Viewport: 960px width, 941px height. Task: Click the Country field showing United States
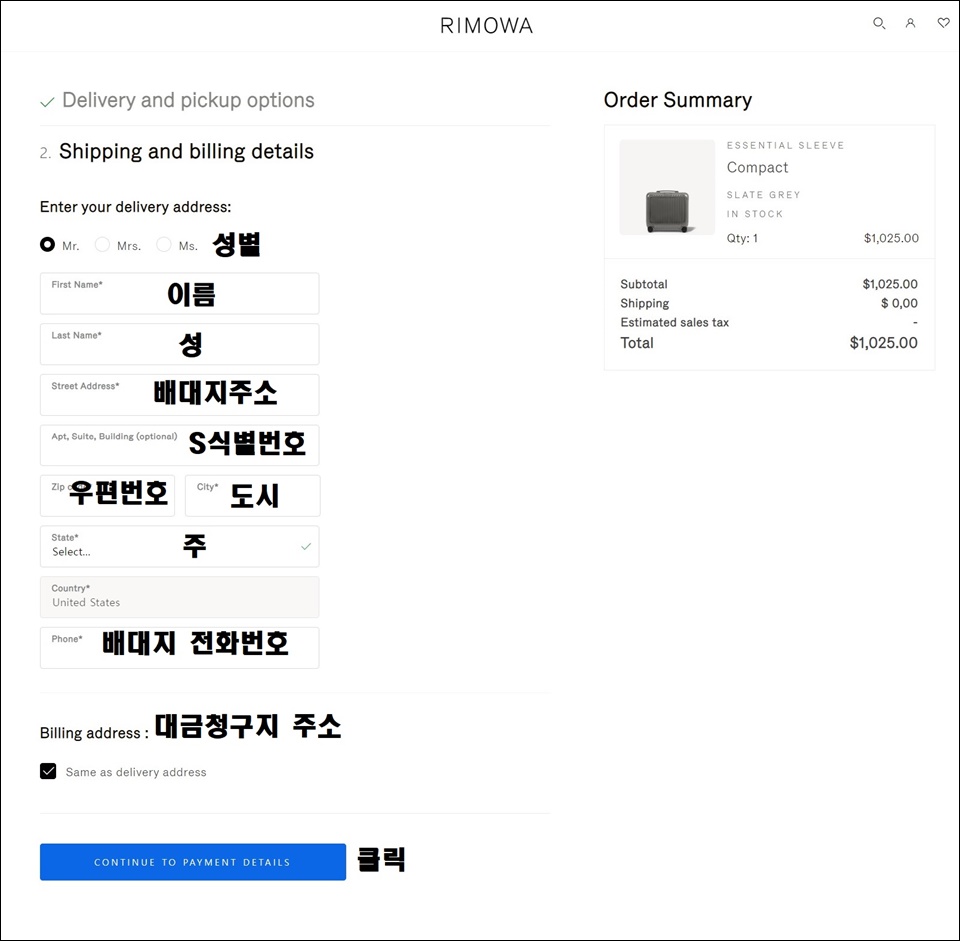tap(179, 597)
